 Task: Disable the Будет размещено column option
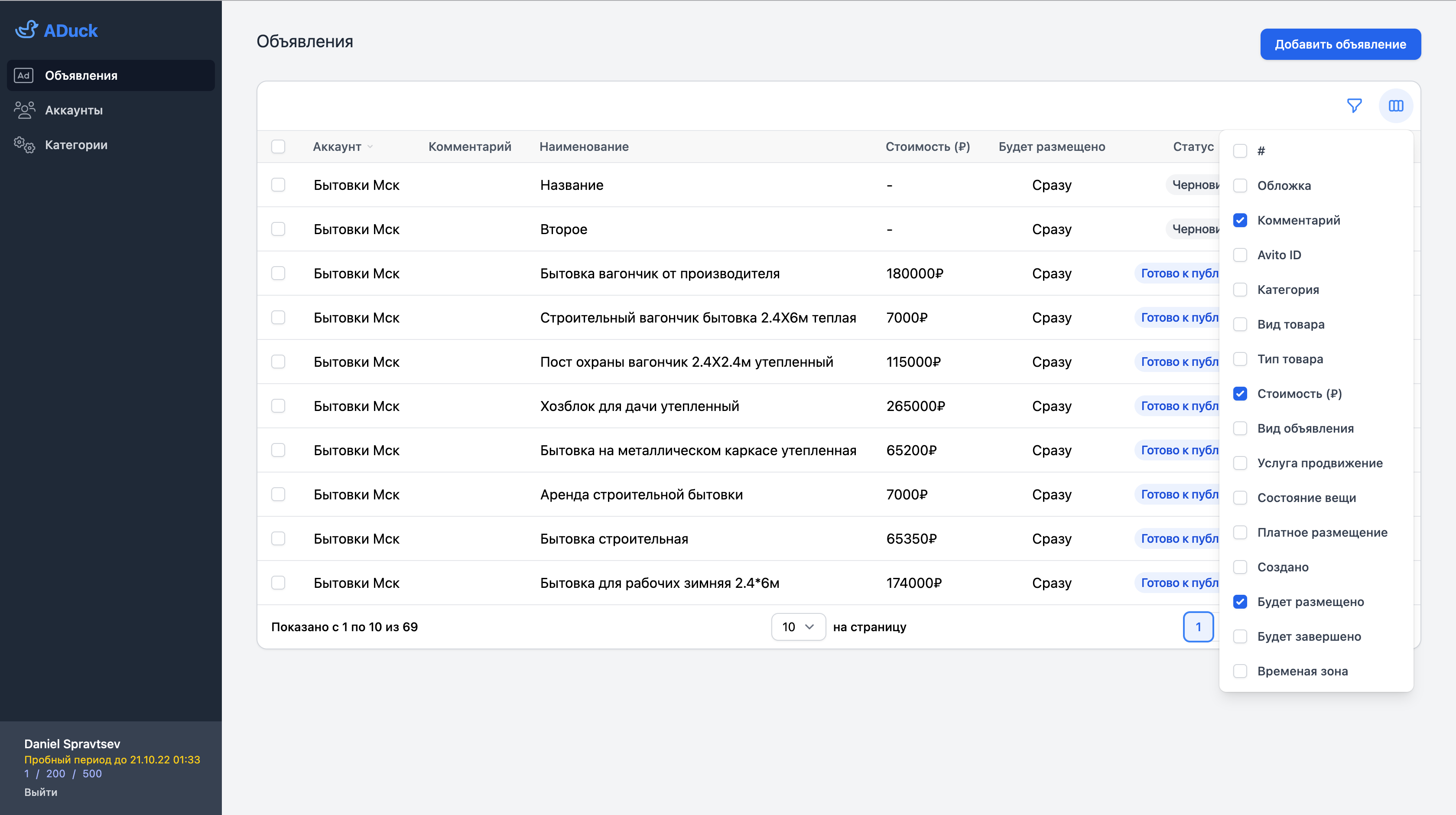tap(1240, 602)
